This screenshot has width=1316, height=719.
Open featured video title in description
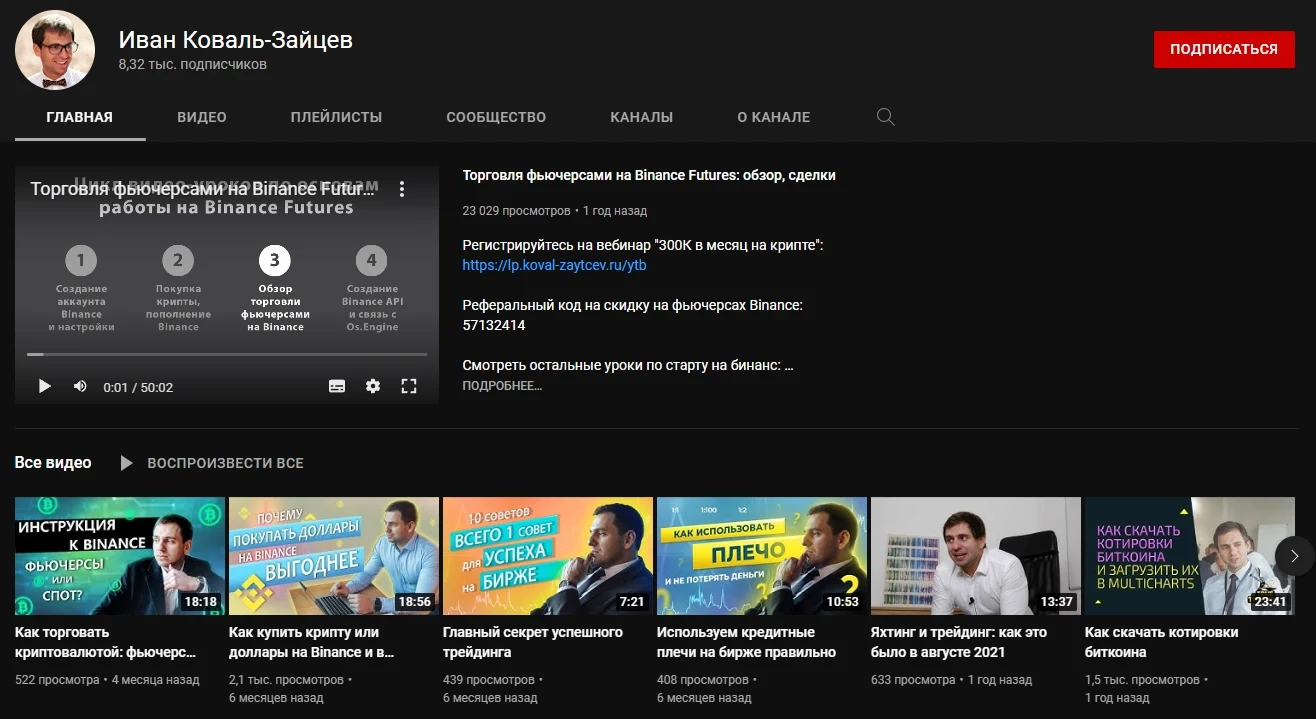(649, 175)
